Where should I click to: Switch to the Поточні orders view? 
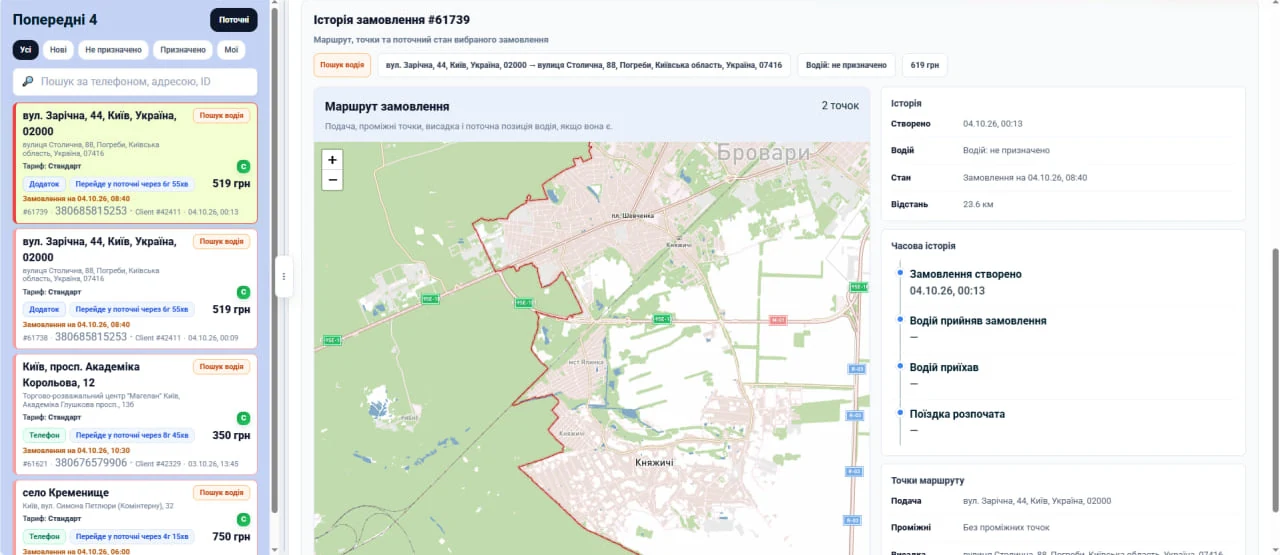point(233,20)
